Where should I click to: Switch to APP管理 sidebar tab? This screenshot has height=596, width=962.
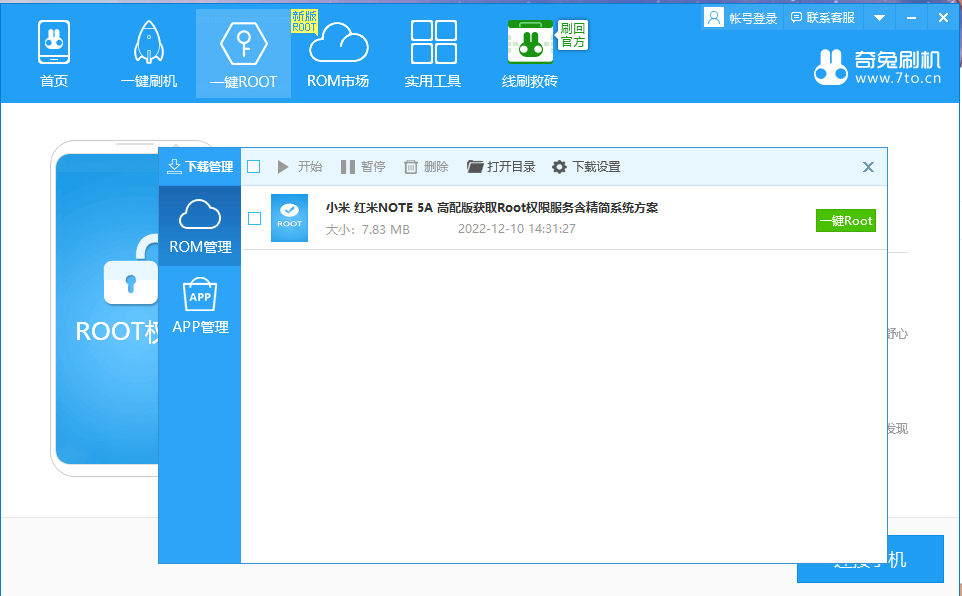(x=200, y=306)
